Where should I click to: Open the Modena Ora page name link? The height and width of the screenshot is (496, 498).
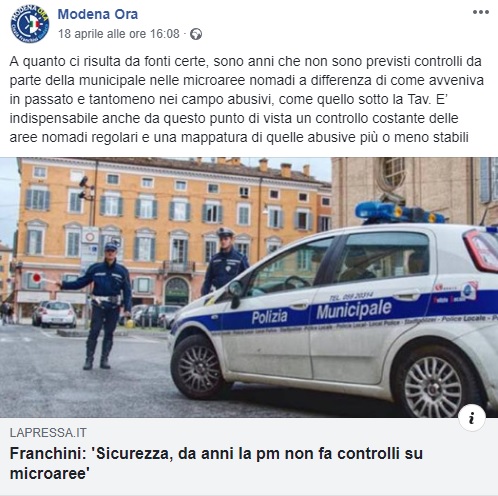coord(98,14)
